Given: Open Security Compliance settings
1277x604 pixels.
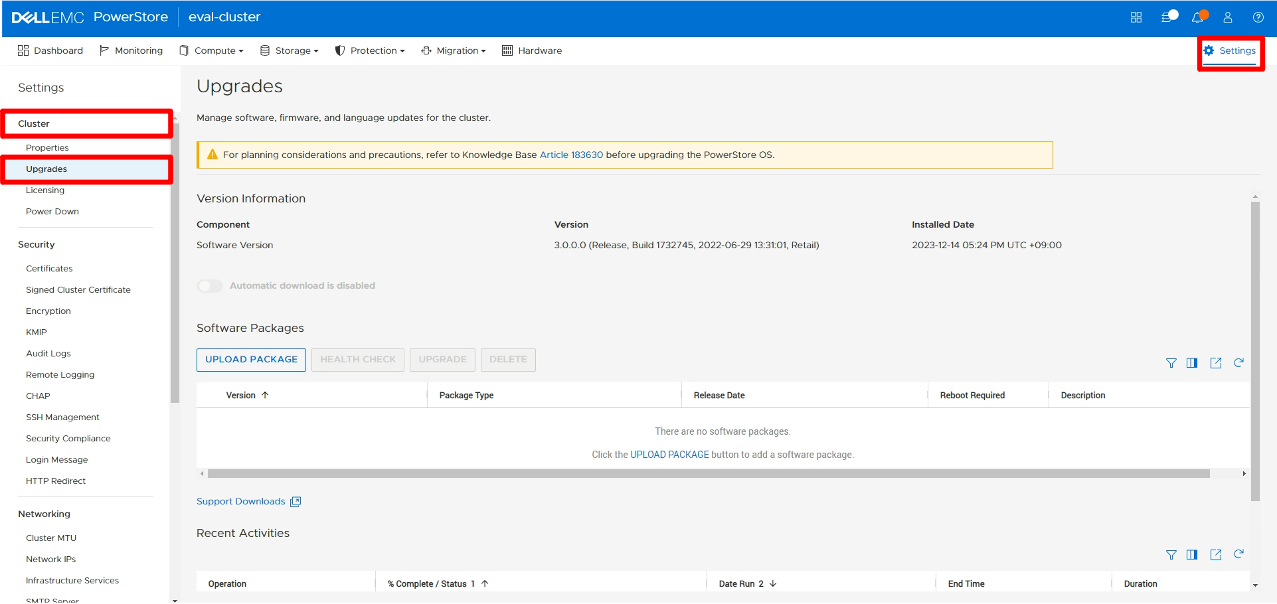Looking at the screenshot, I should click(68, 439).
